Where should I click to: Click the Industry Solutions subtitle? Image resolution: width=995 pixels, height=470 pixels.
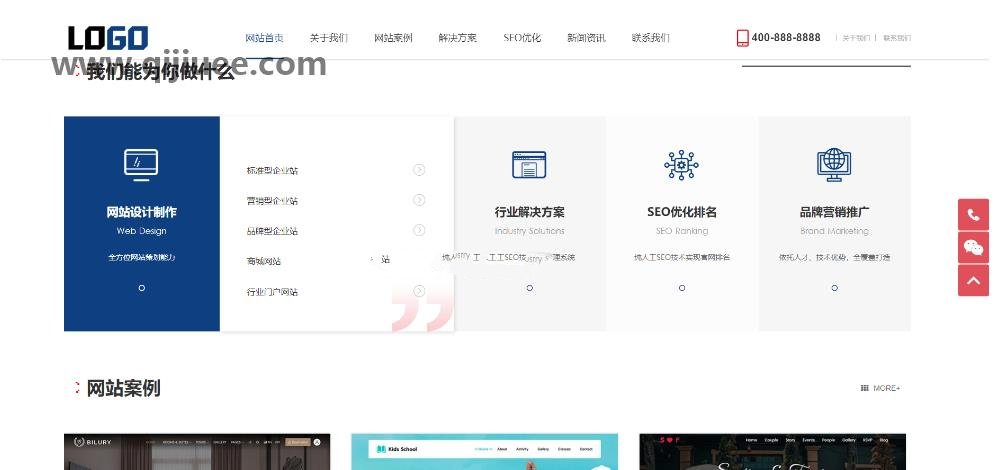[x=529, y=231]
